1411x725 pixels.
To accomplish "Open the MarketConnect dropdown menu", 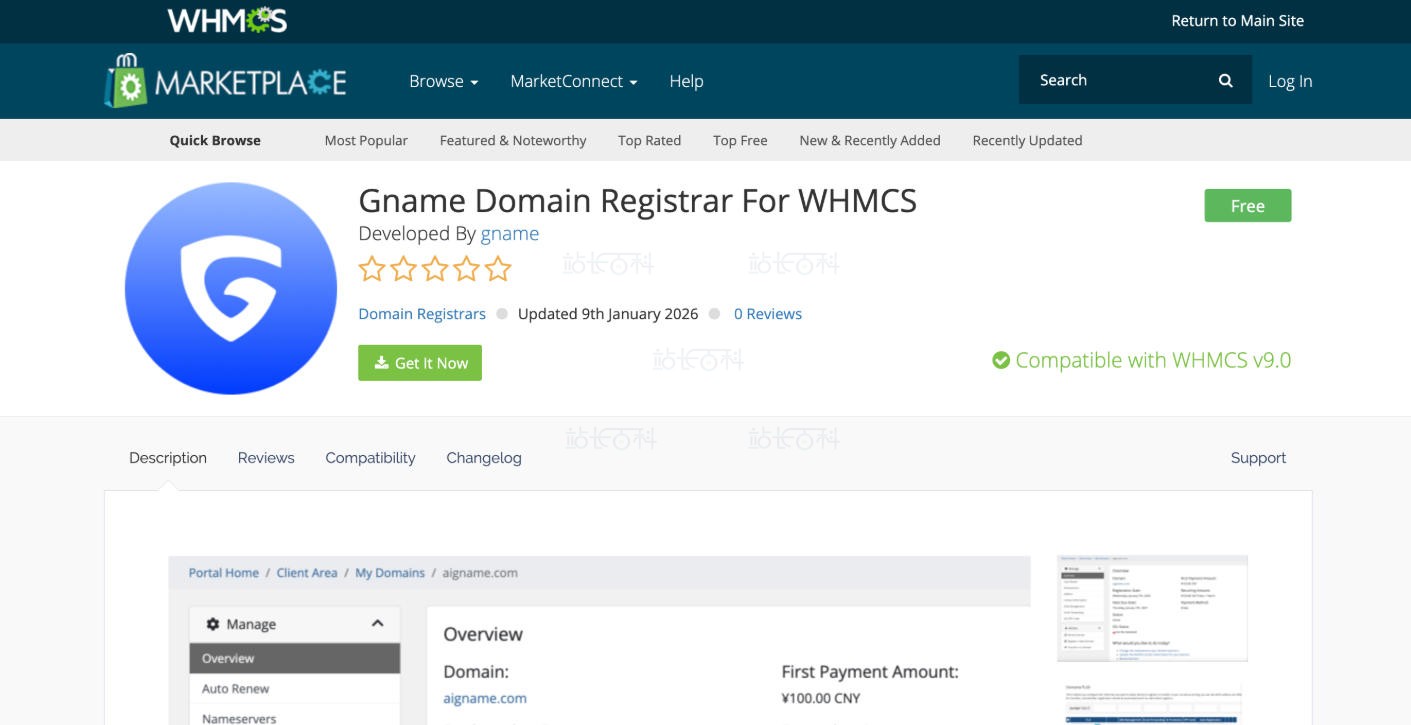I will [574, 81].
